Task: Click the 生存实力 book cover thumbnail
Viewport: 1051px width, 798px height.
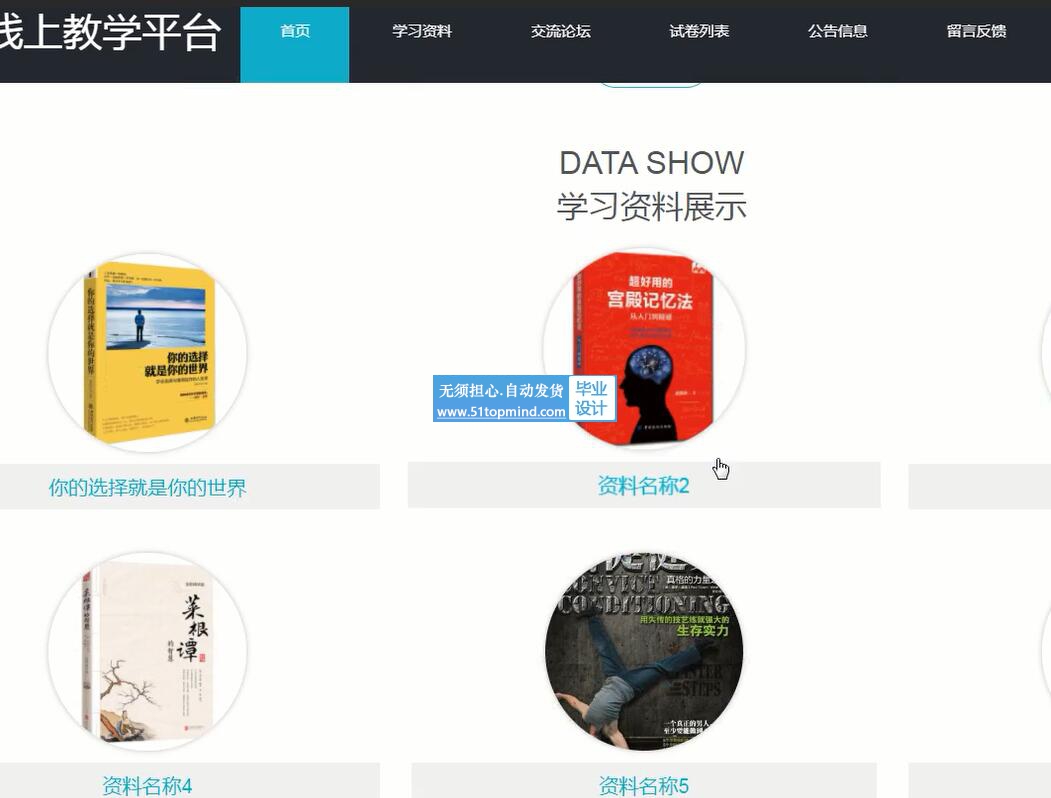Action: pyautogui.click(x=643, y=650)
